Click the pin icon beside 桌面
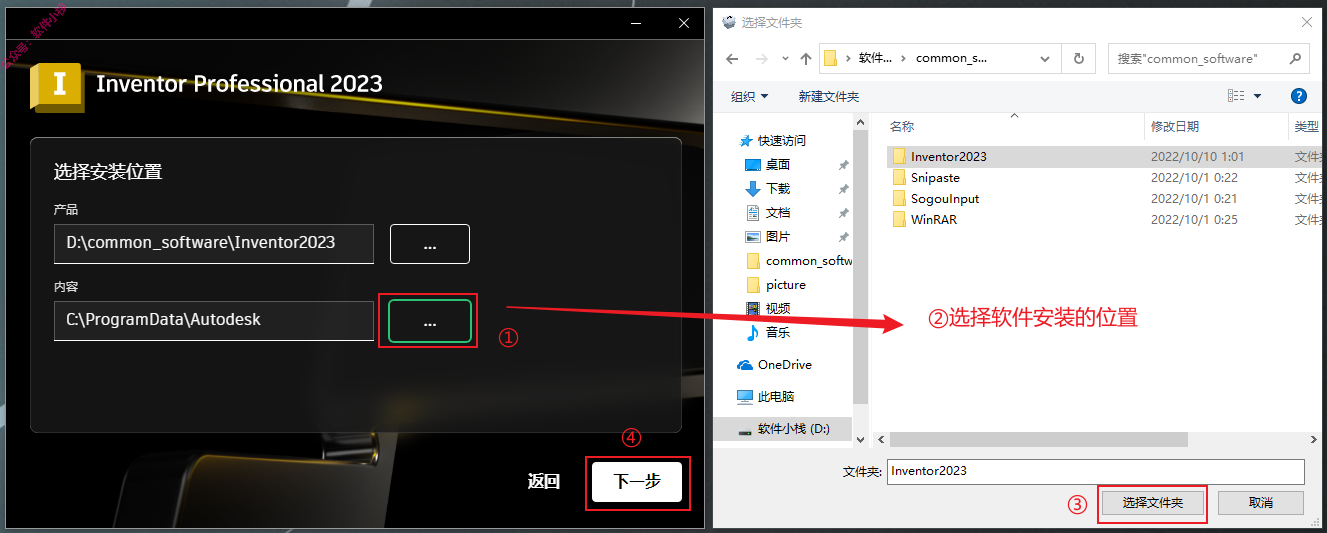Screen dimensions: 1327x533 click(x=844, y=165)
